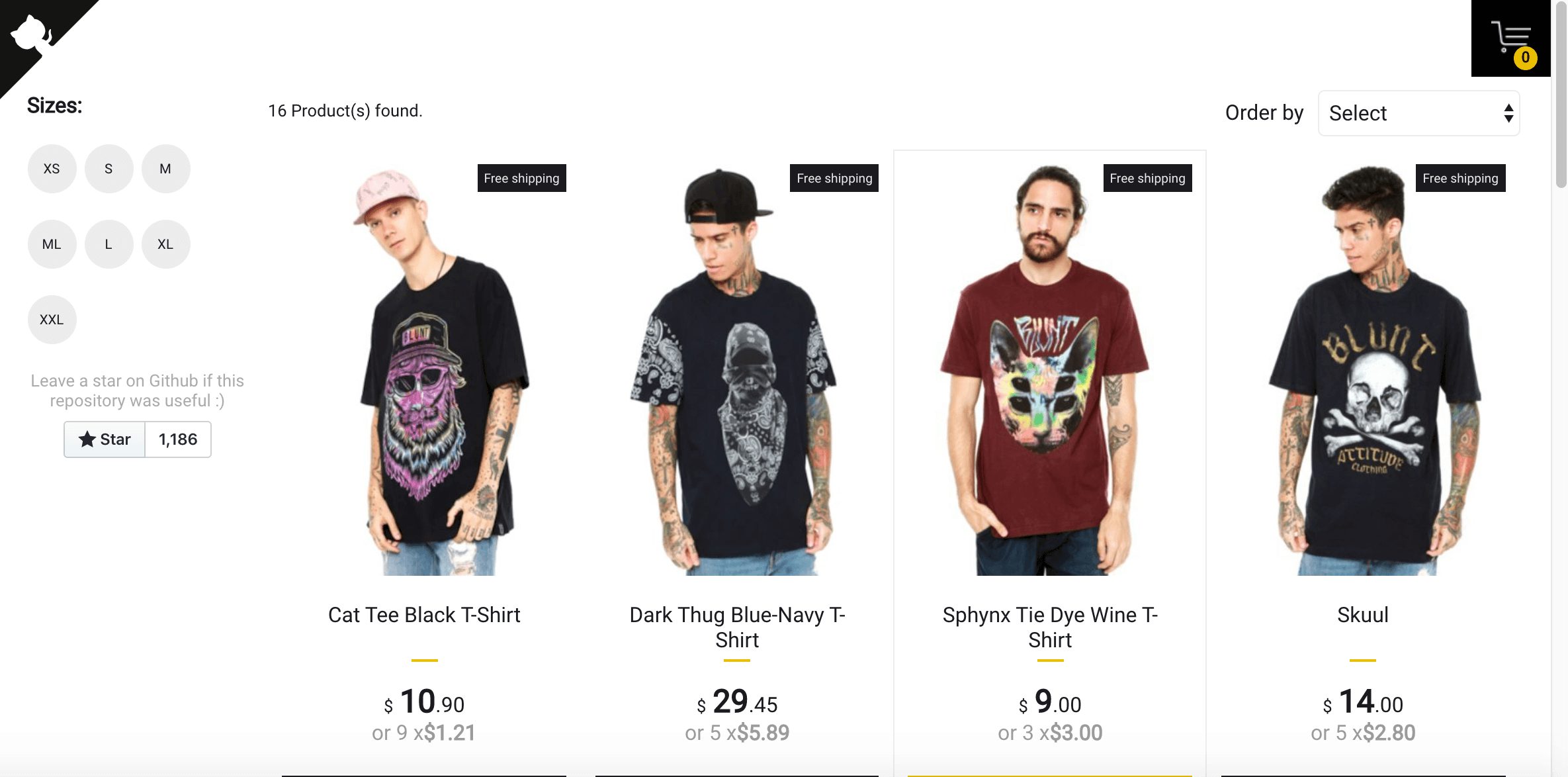
Task: Select the ML size toggle
Action: 51,244
